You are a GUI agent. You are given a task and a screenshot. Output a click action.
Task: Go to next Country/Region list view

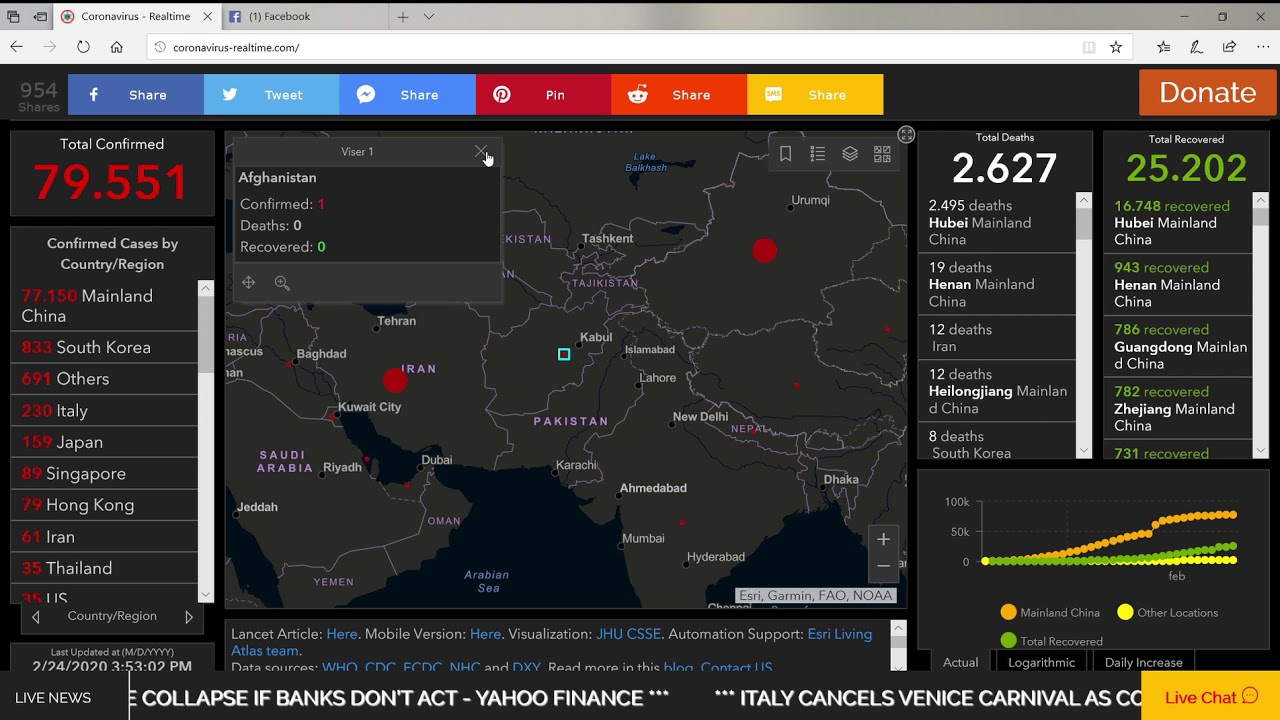[189, 617]
